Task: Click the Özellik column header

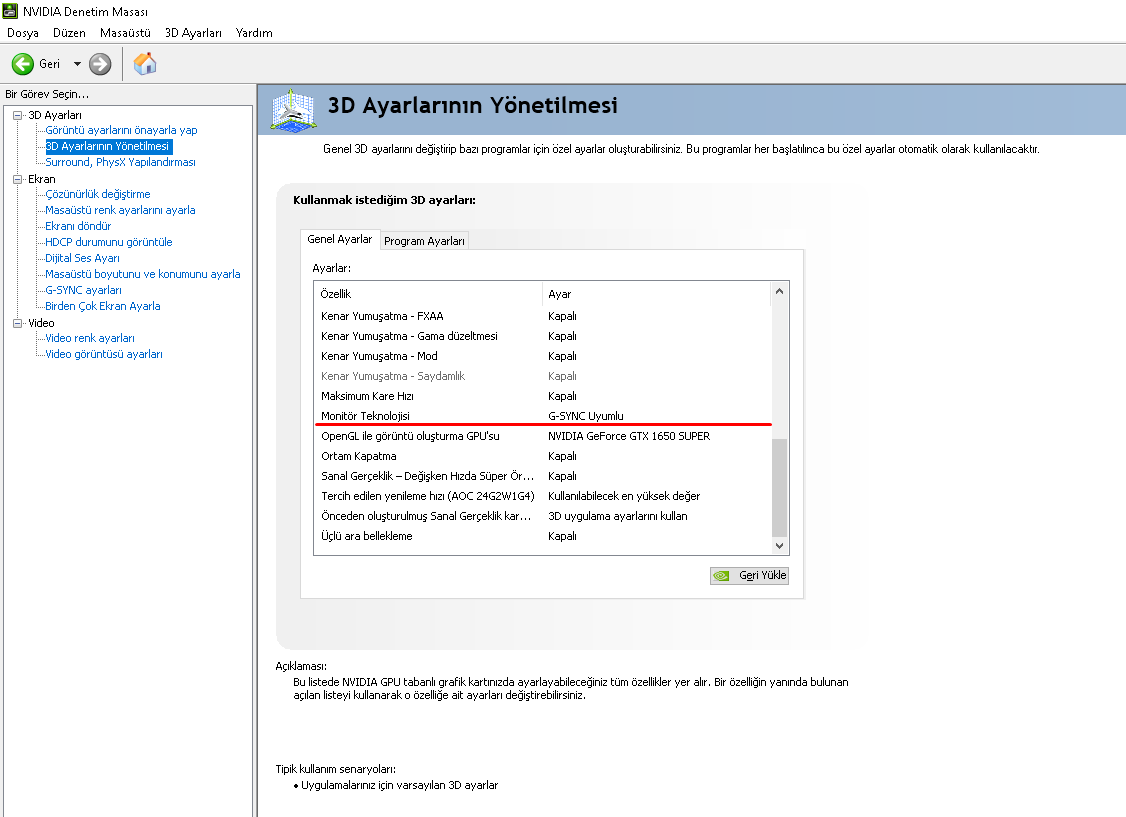Action: click(x=428, y=294)
